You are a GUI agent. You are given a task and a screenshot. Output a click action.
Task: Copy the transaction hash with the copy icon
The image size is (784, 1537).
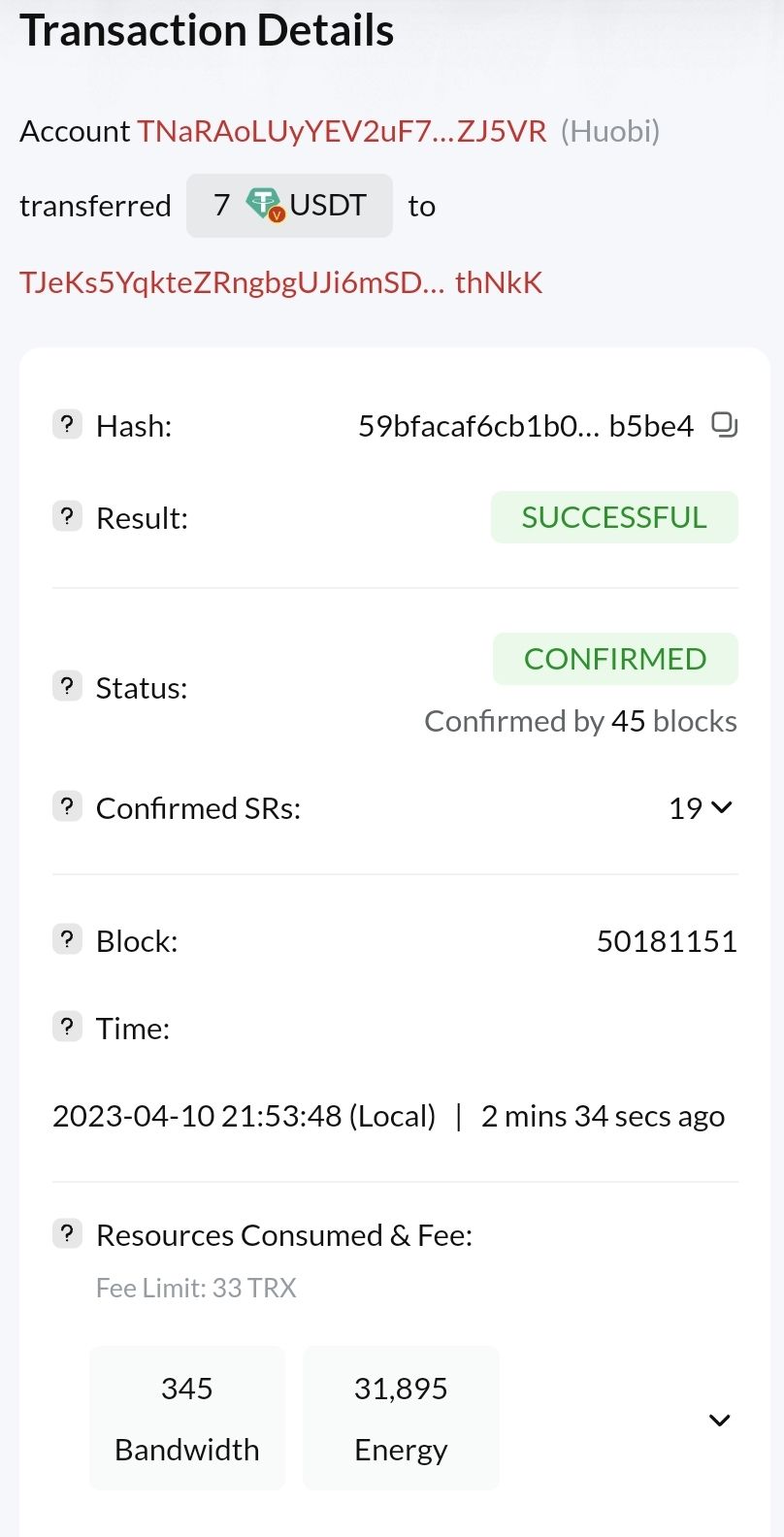click(724, 425)
